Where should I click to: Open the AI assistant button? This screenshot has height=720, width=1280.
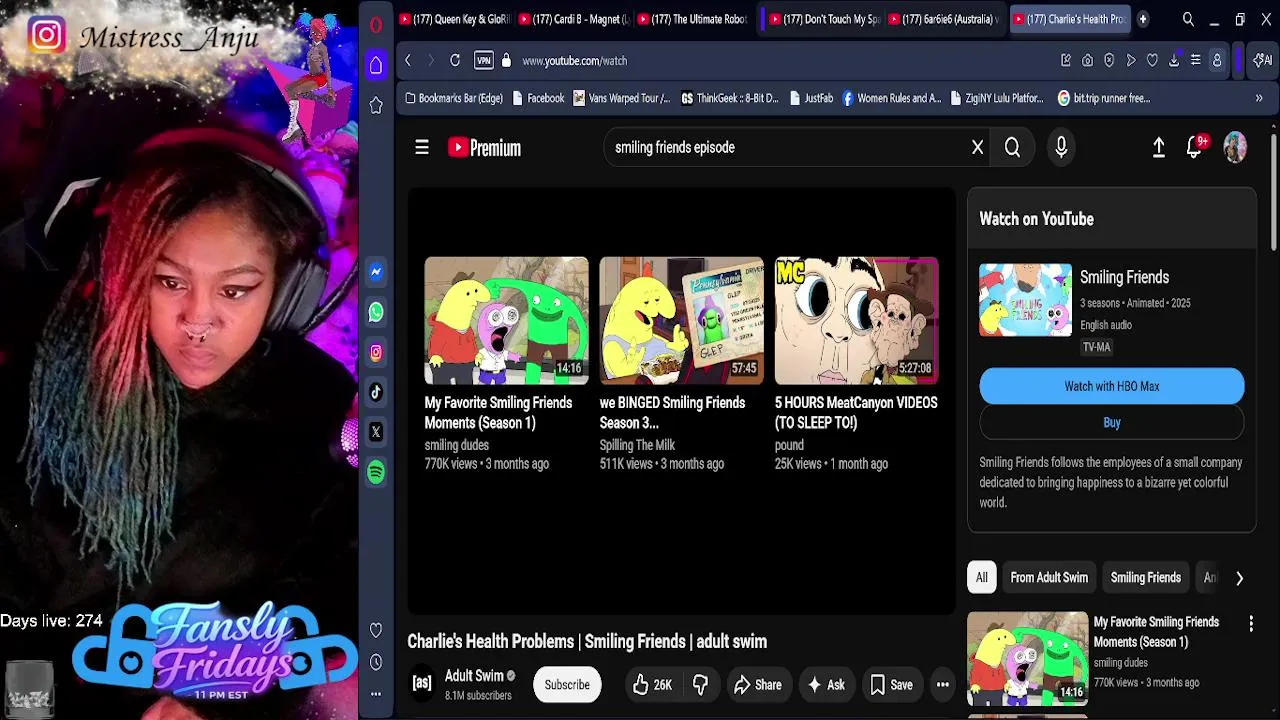[1262, 61]
